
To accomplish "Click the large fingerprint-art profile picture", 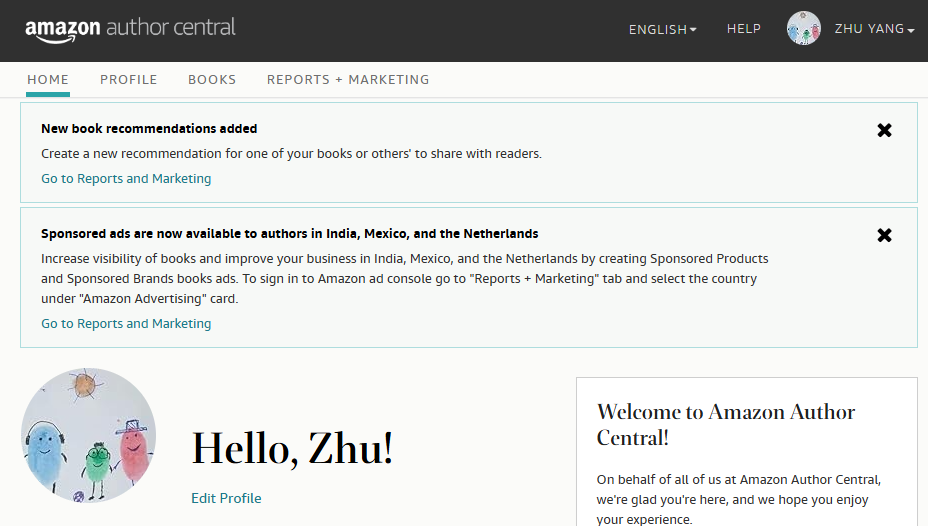I will [88, 436].
